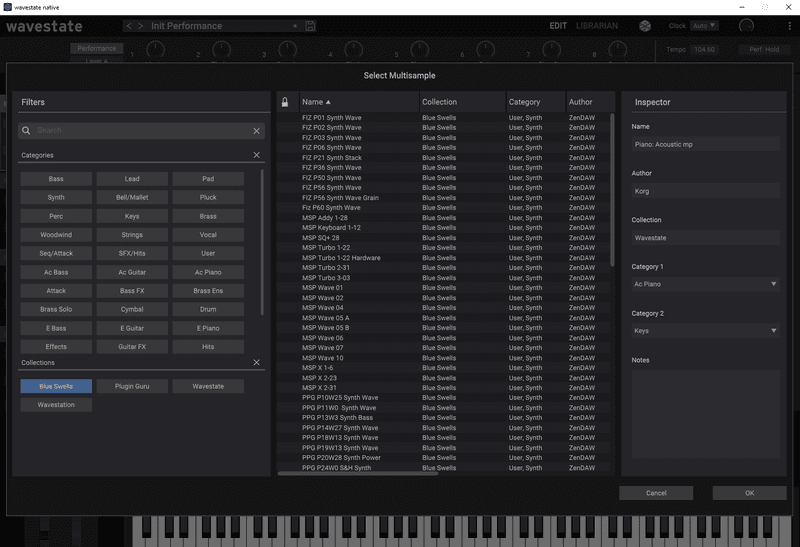
Task: Select the 'PPG P20W28 Synth Power' row
Action: pyautogui.click(x=443, y=458)
